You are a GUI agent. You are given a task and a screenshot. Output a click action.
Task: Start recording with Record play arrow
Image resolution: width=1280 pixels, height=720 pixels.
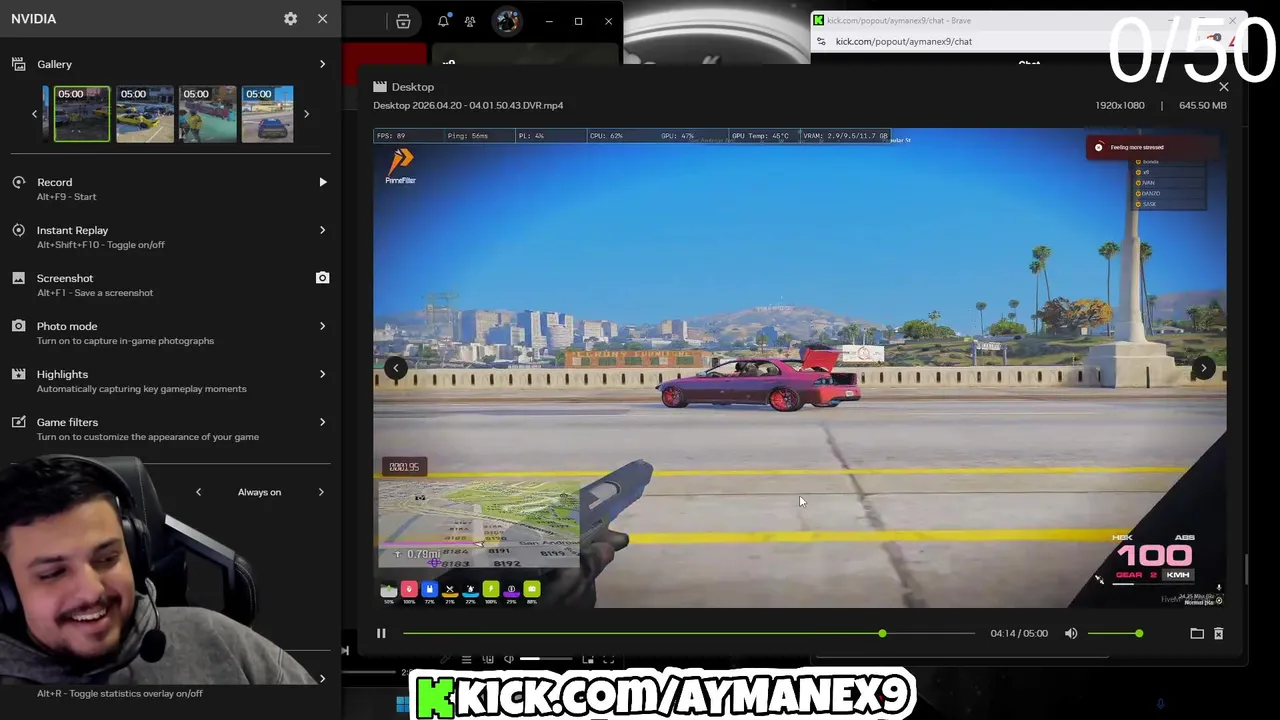tap(322, 182)
